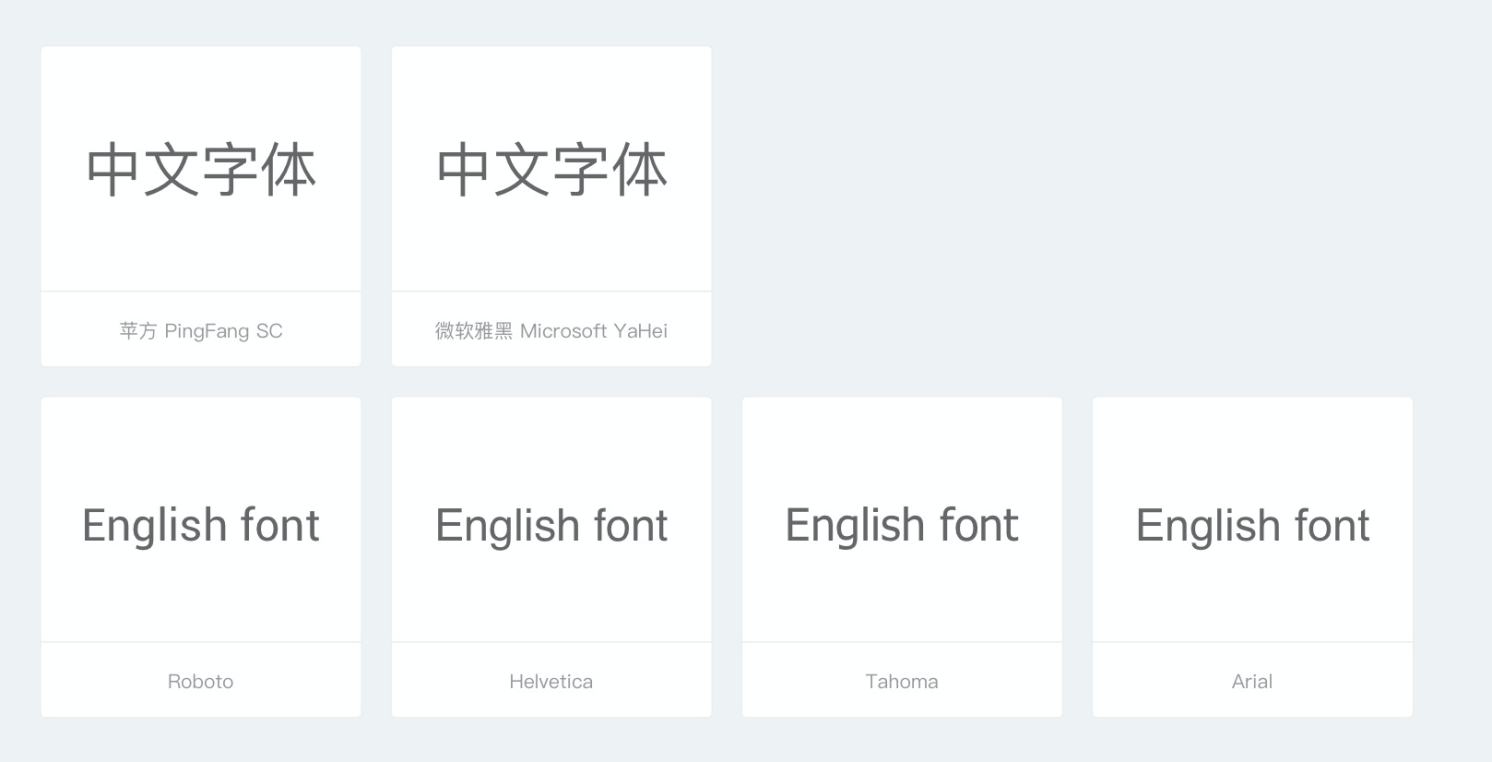The width and height of the screenshot is (1492, 762).
Task: Click the Tahoma English font sample
Action: tap(902, 525)
